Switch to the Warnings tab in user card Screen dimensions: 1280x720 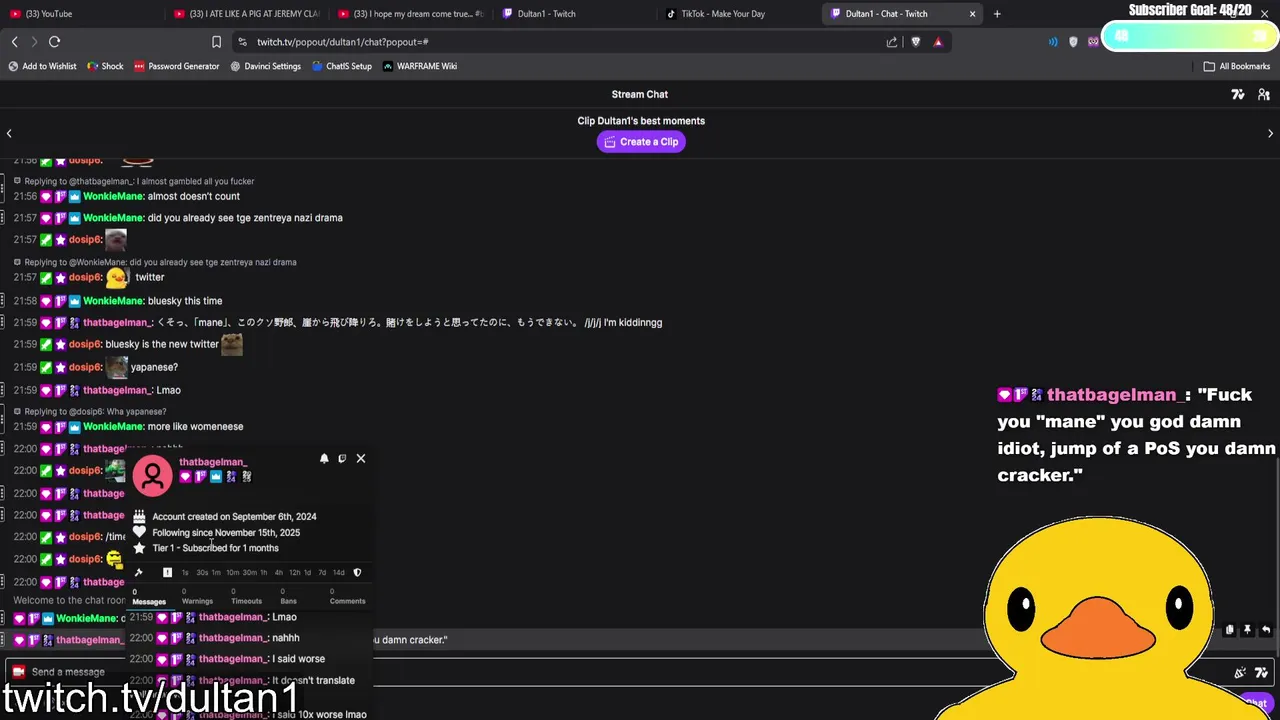pos(197,597)
